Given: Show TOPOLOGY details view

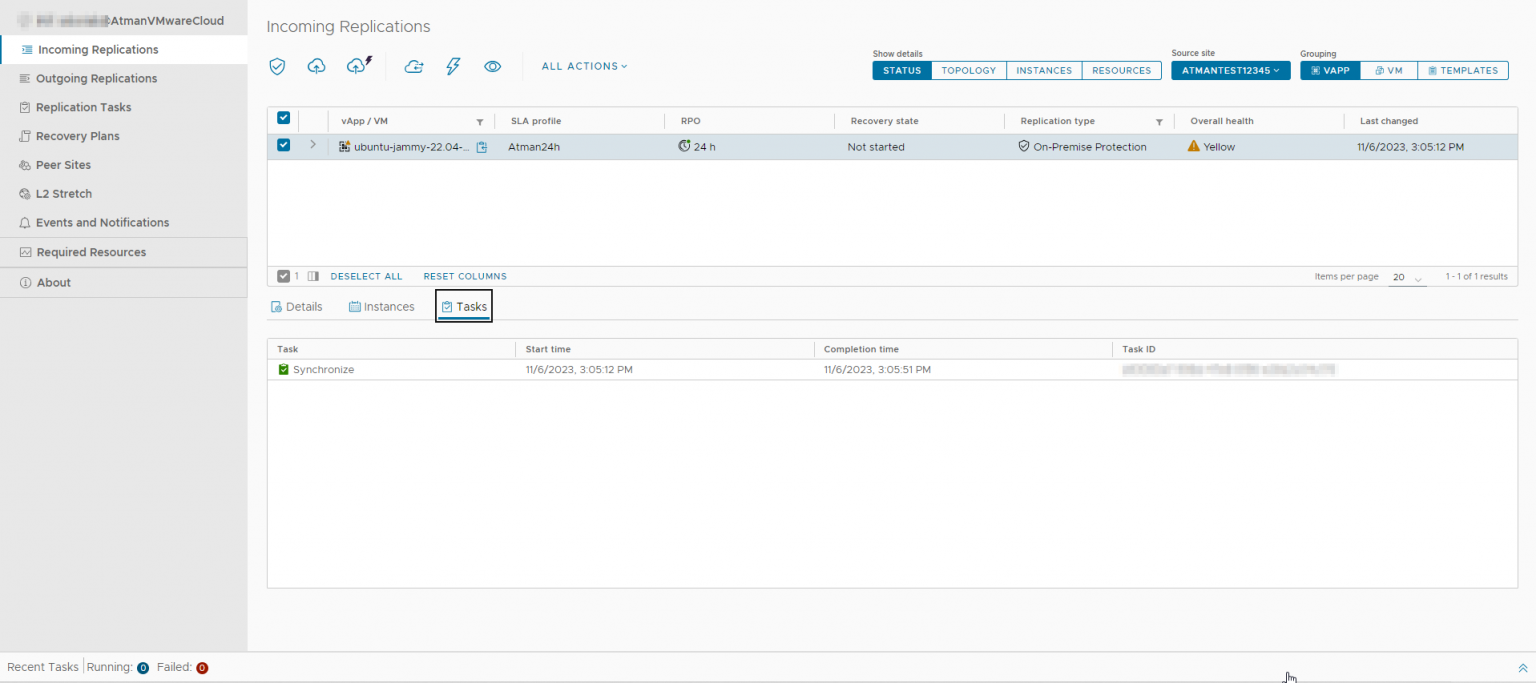Looking at the screenshot, I should pos(968,71).
